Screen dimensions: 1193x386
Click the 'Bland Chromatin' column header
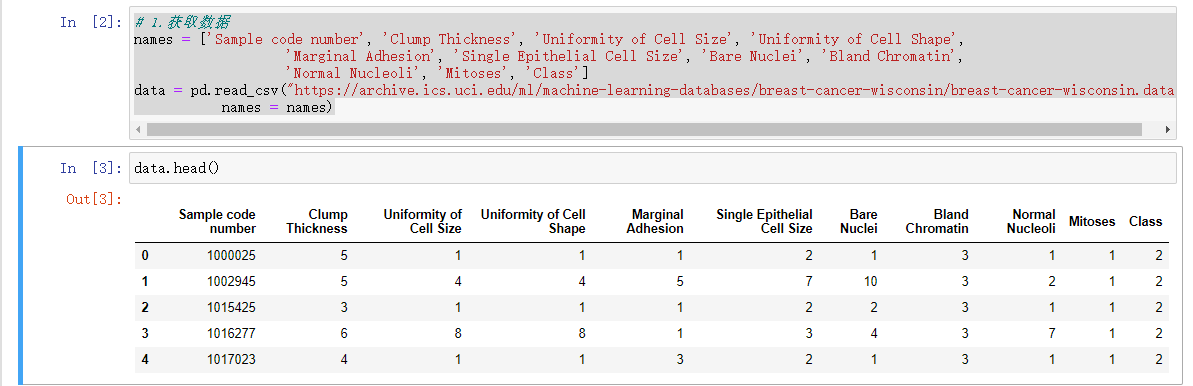point(937,222)
